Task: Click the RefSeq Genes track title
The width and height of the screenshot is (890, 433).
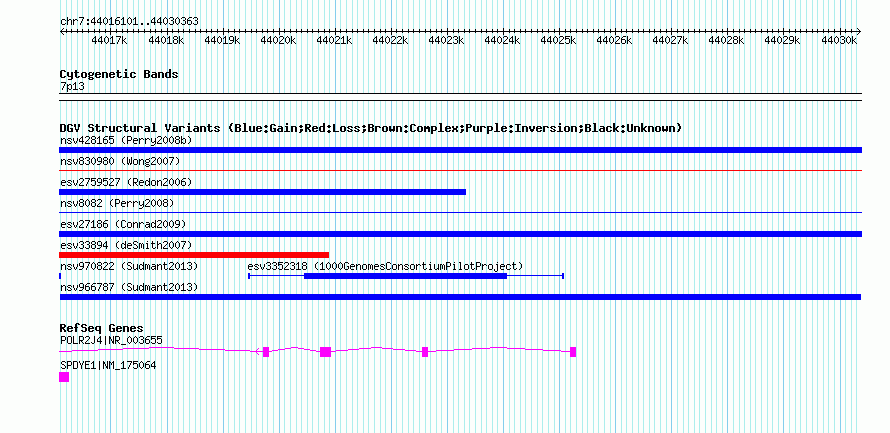Action: coord(102,328)
